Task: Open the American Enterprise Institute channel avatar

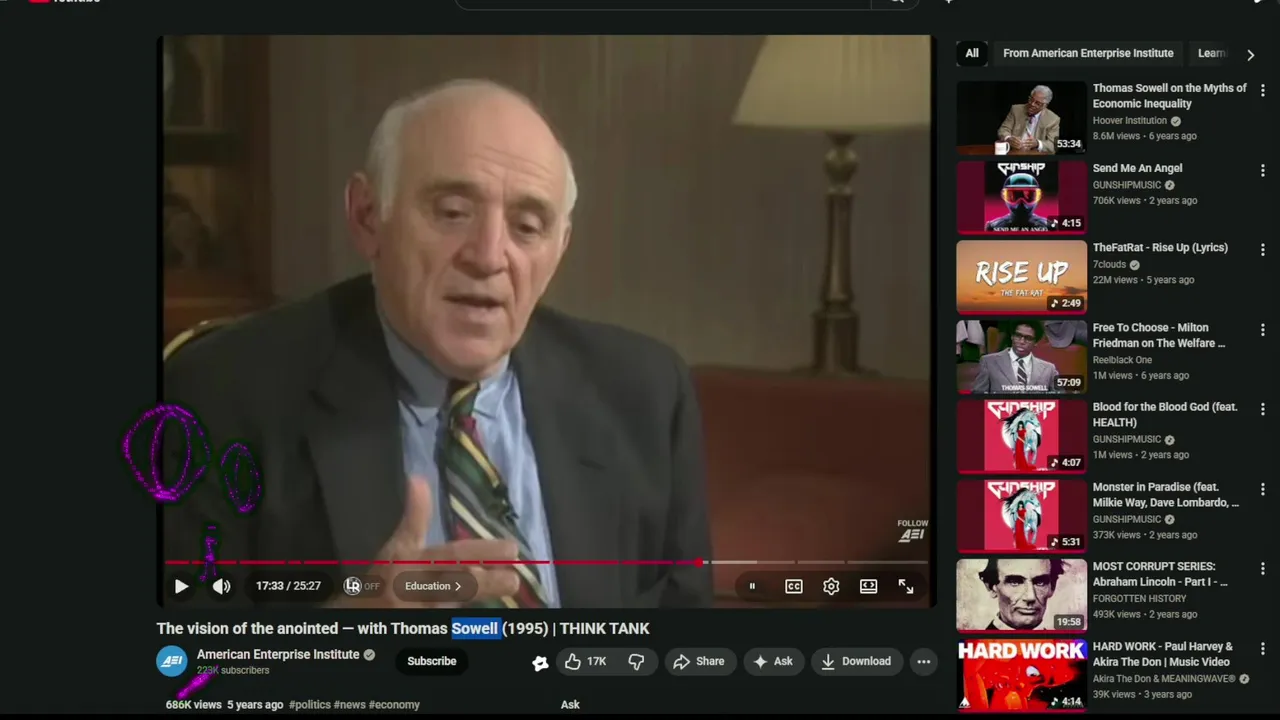Action: pyautogui.click(x=172, y=661)
